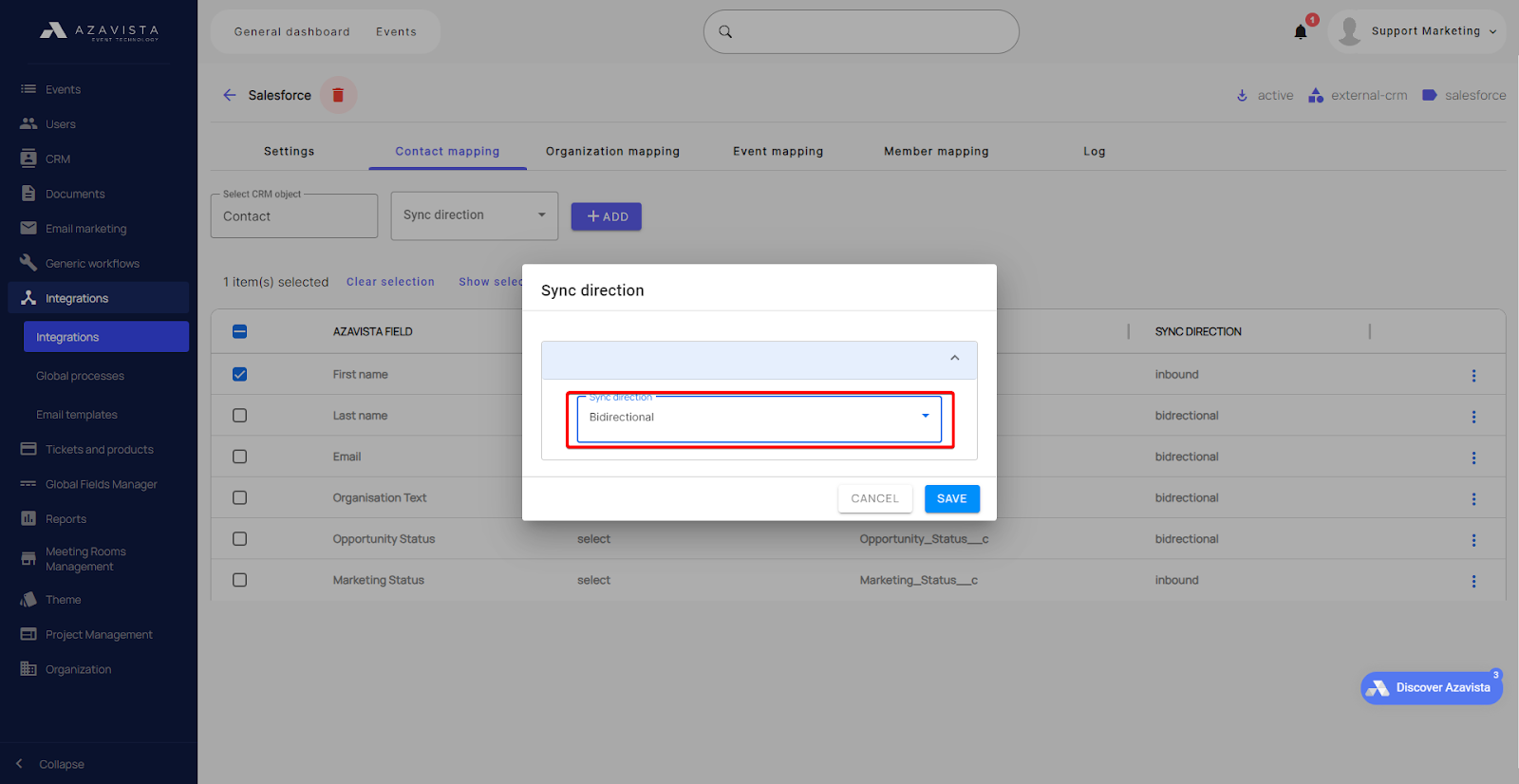The image size is (1519, 784).
Task: Switch to the Organization mapping tab
Action: click(612, 151)
